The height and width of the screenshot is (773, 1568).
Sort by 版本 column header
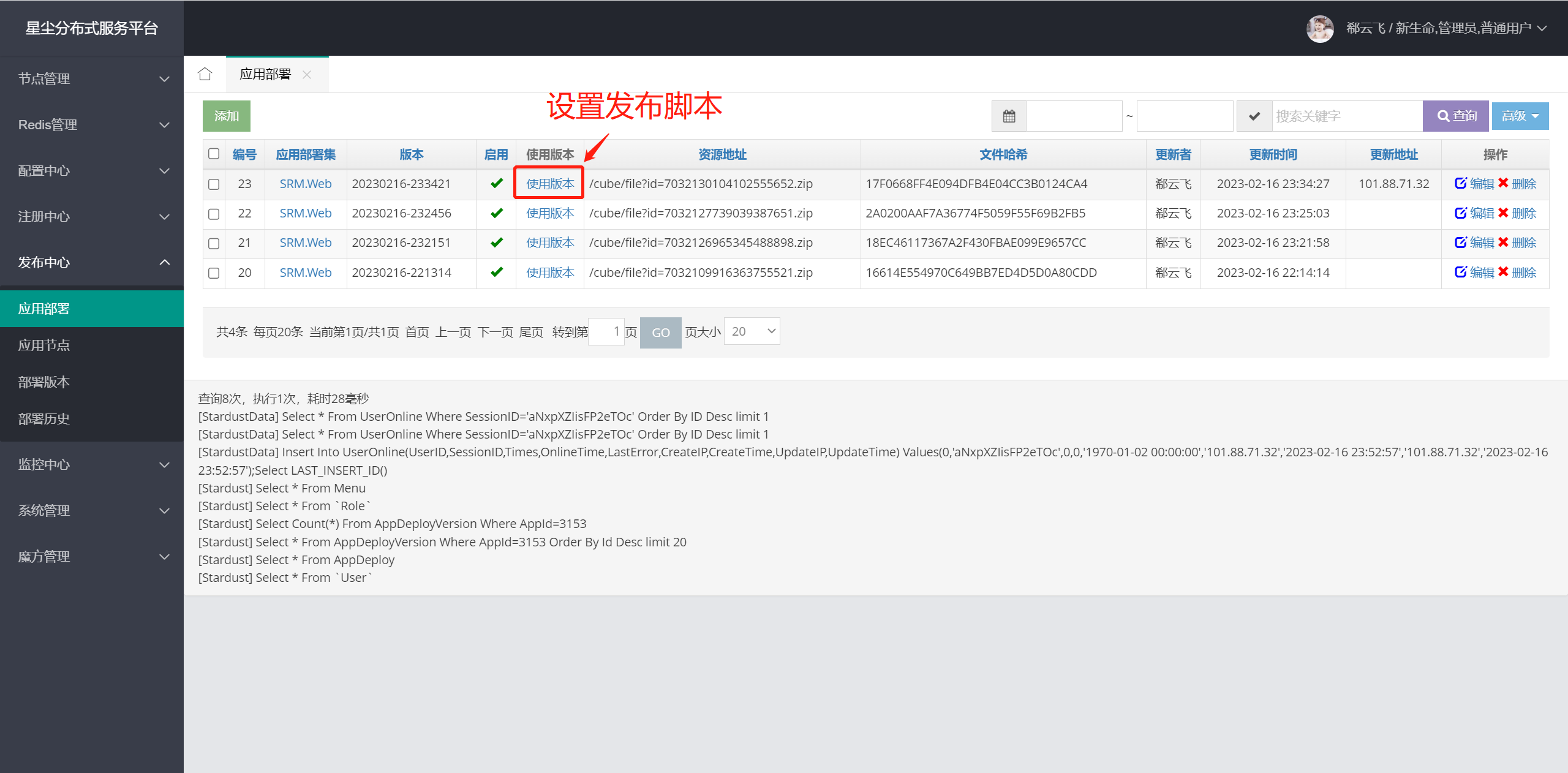coord(412,154)
